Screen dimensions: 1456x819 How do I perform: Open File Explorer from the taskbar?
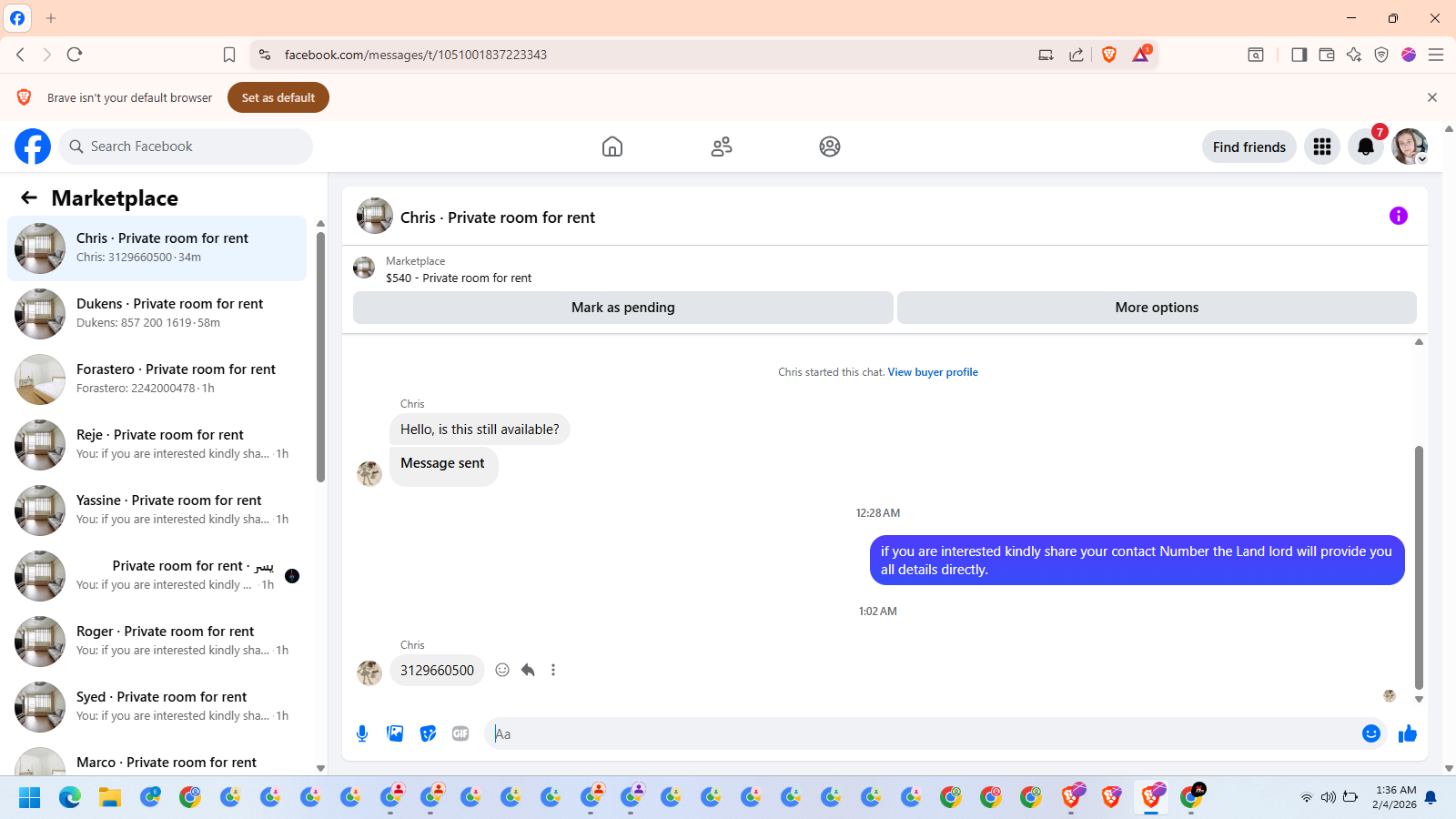click(x=110, y=798)
